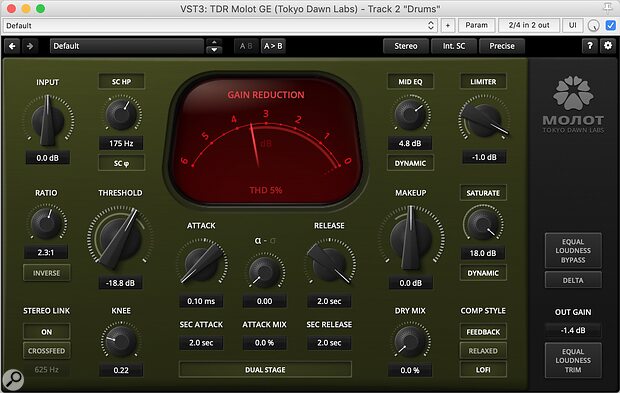Click the LIMITER threshold knob
Viewport: 620px width, 393px height.
click(x=483, y=120)
